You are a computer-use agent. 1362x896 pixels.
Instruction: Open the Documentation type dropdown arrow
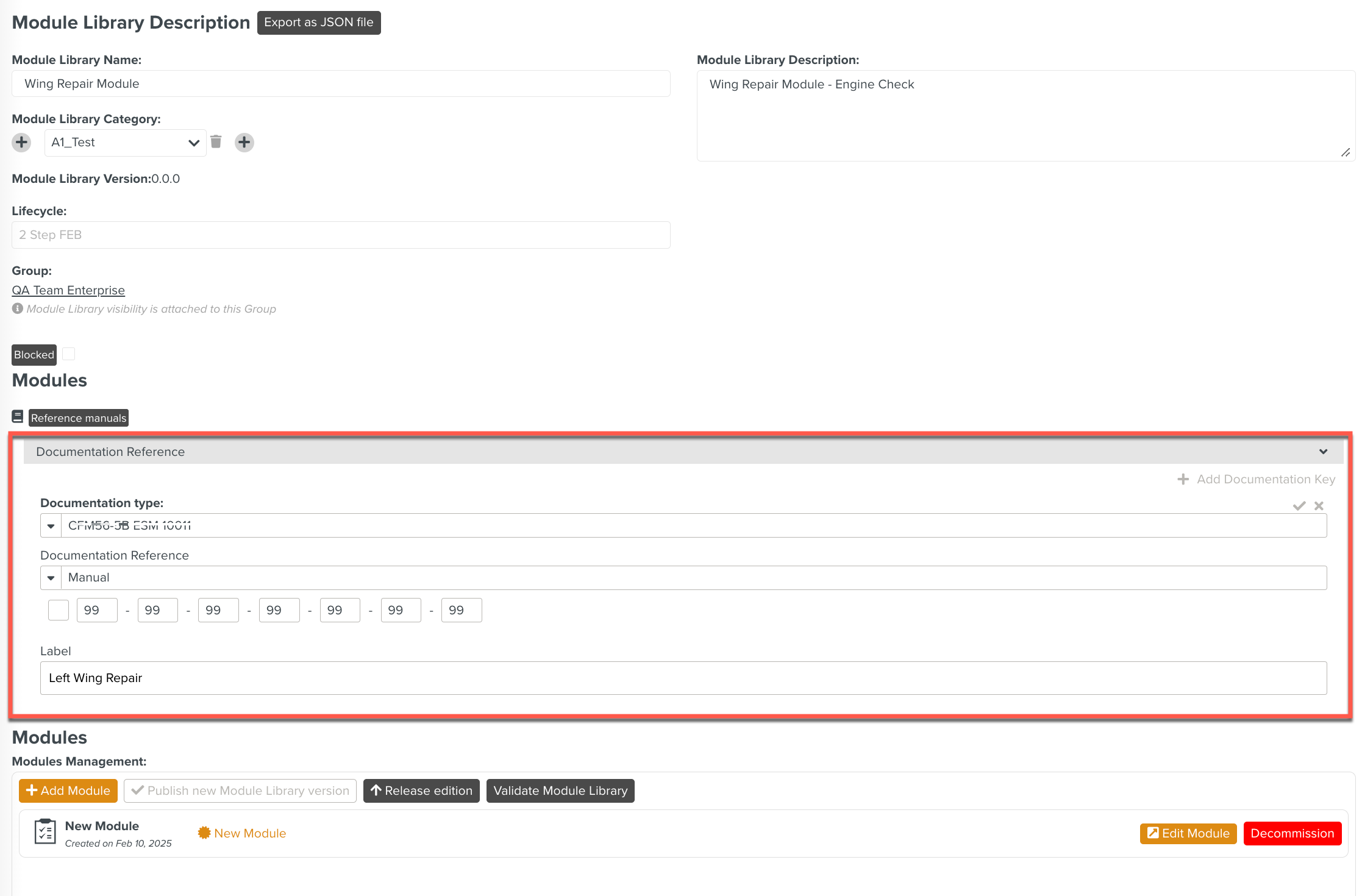[51, 525]
